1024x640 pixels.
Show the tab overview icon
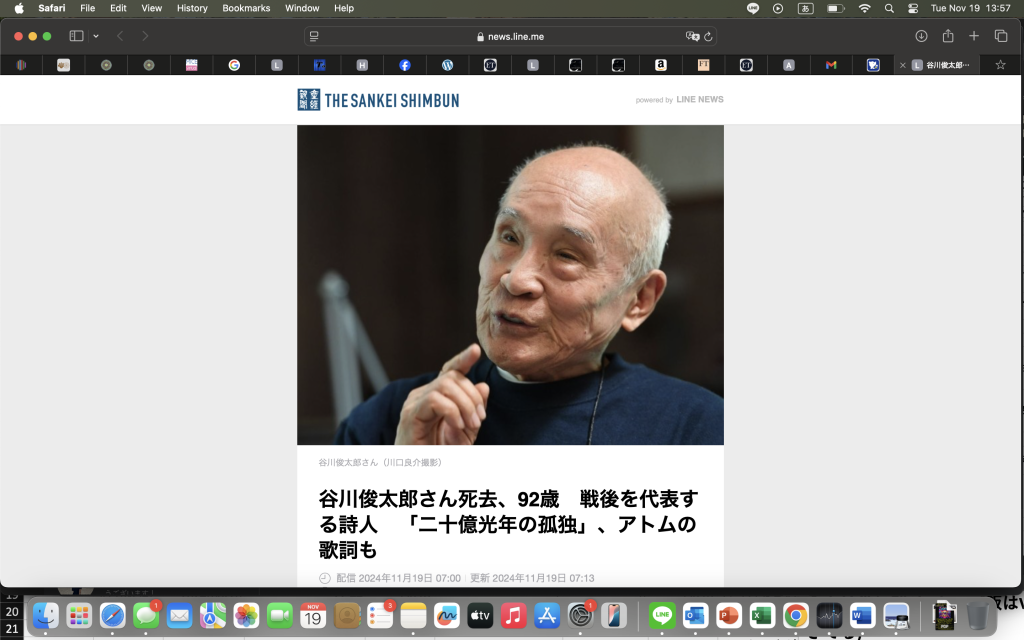[1001, 36]
